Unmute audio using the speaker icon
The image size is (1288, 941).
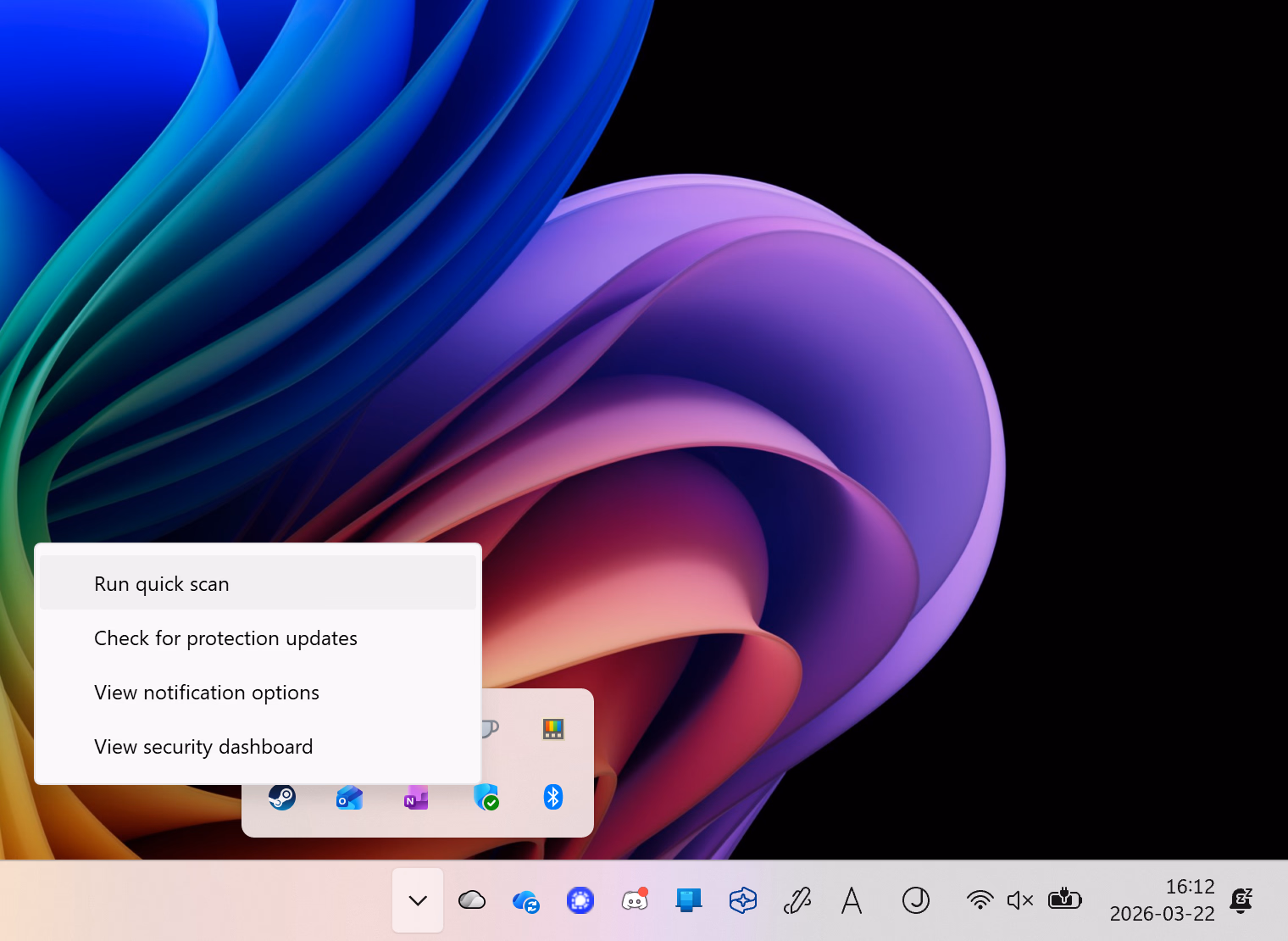coord(1020,899)
